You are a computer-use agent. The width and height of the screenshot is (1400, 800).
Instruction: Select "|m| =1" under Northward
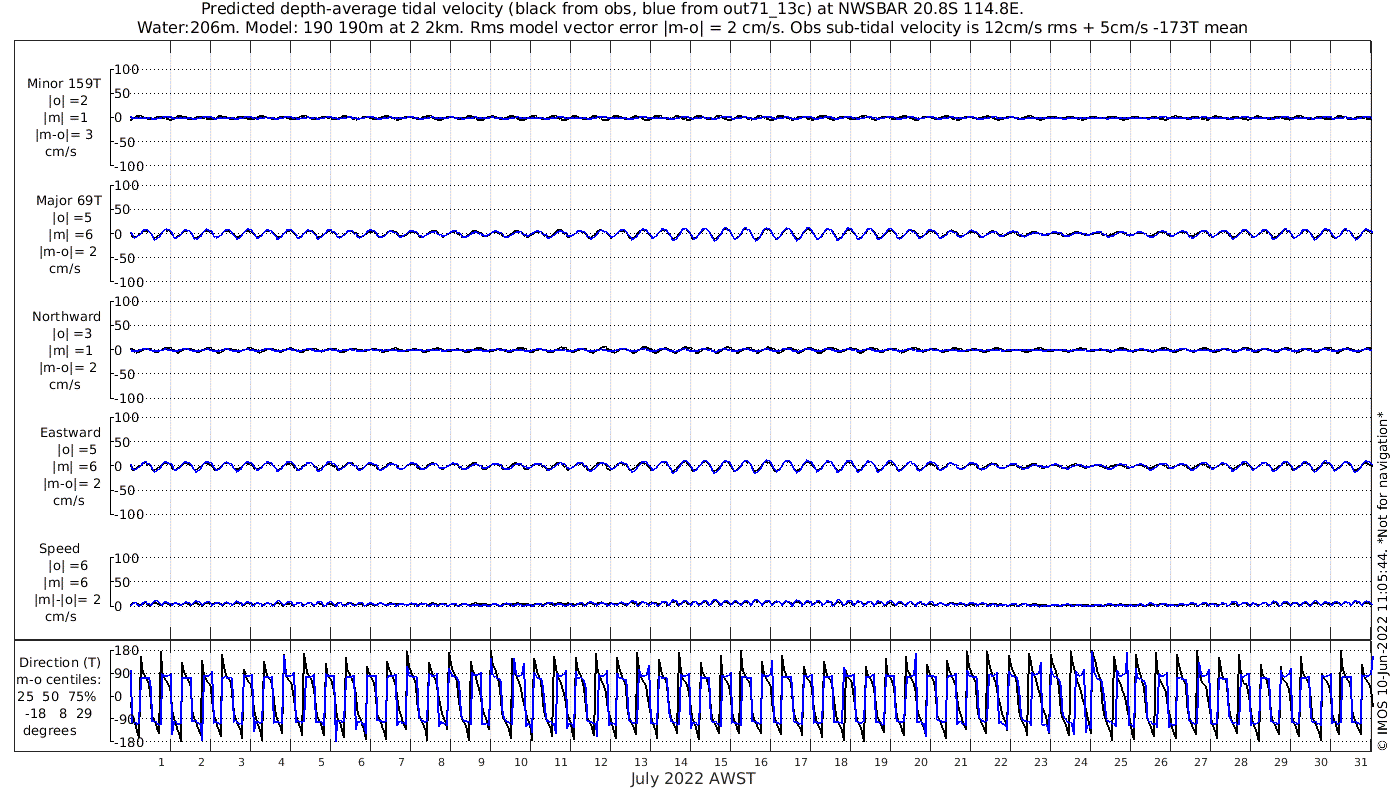tap(71, 350)
